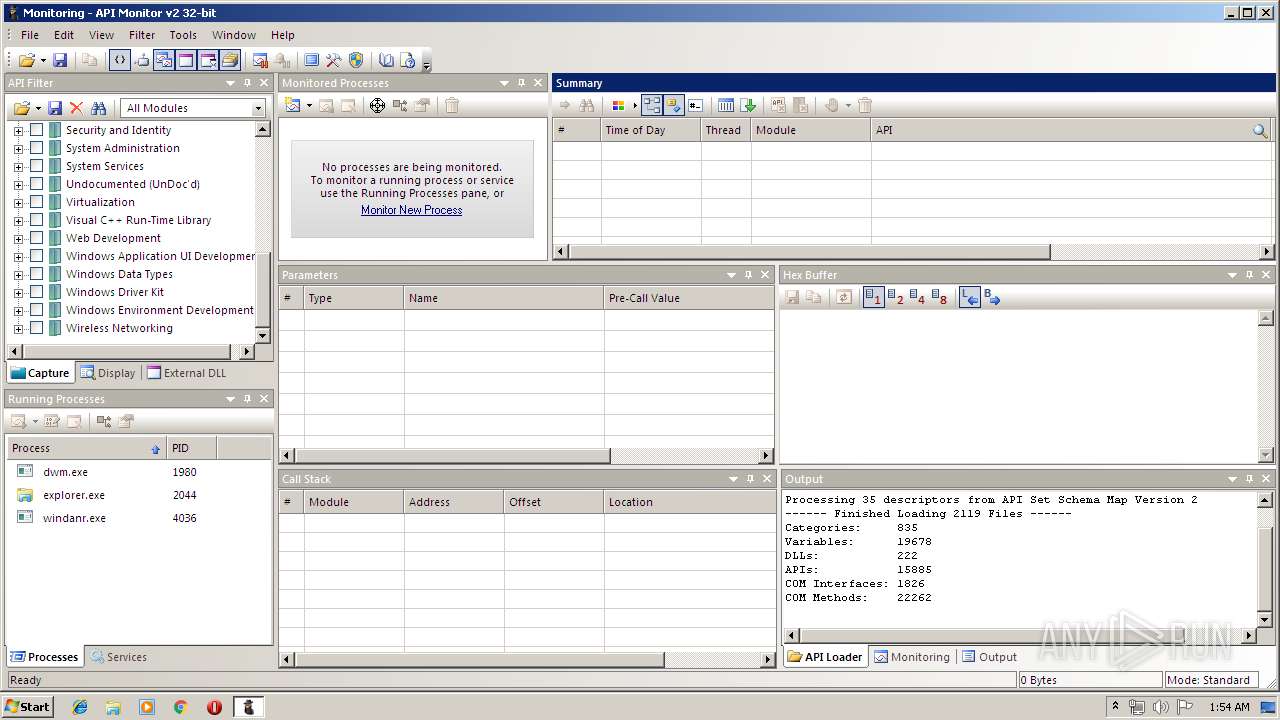Save the API filter with floppy icon
Screen dimensions: 1280x720
[55, 108]
